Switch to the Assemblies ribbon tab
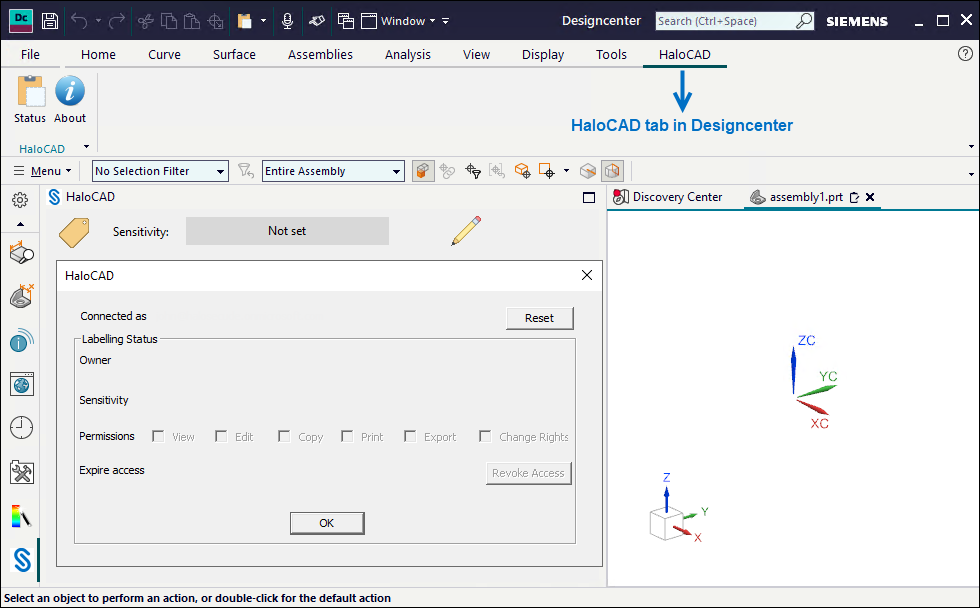The width and height of the screenshot is (980, 608). (x=320, y=54)
